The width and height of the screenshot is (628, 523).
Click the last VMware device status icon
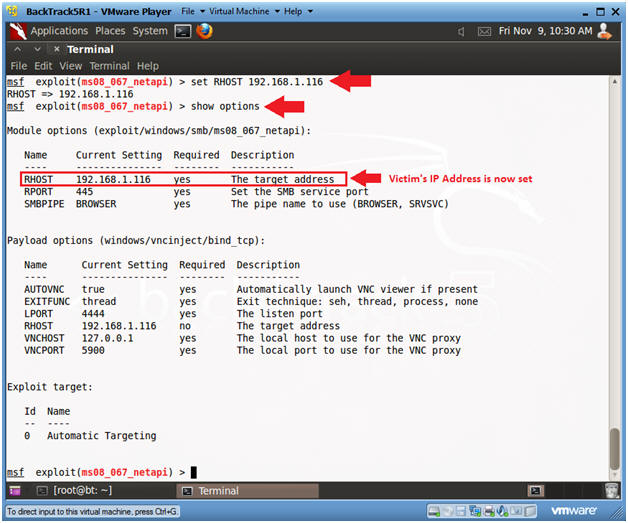coord(530,511)
